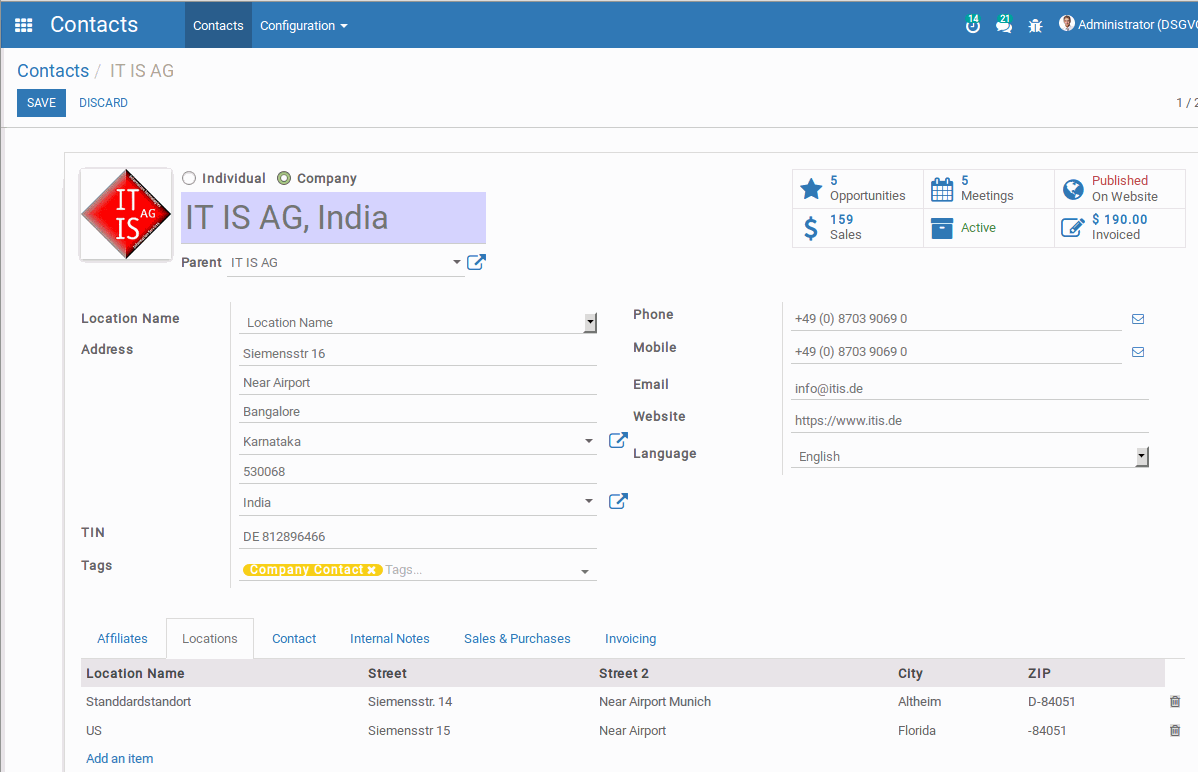Open the Parent IT IS AG external link
Image resolution: width=1198 pixels, height=772 pixels.
pos(476,262)
